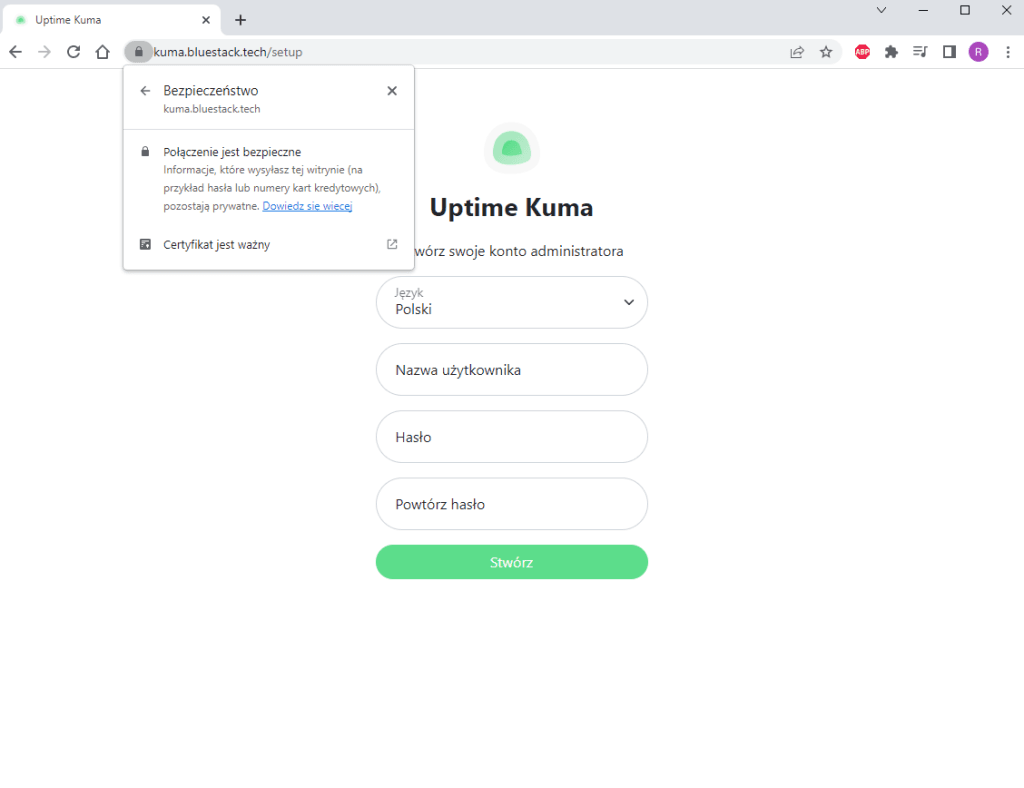
Task: Click 'Certyfikat jest ważny' entry
Action: (268, 245)
